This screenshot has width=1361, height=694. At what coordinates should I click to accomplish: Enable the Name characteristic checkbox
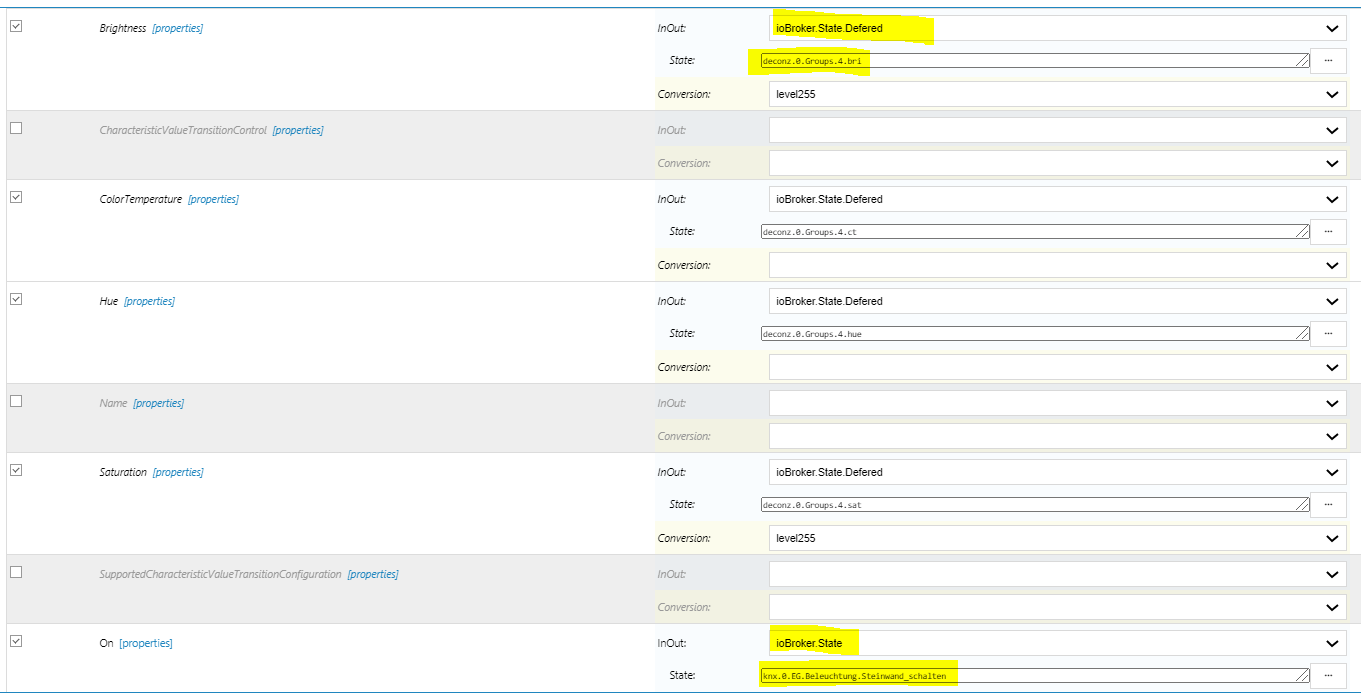[16, 402]
